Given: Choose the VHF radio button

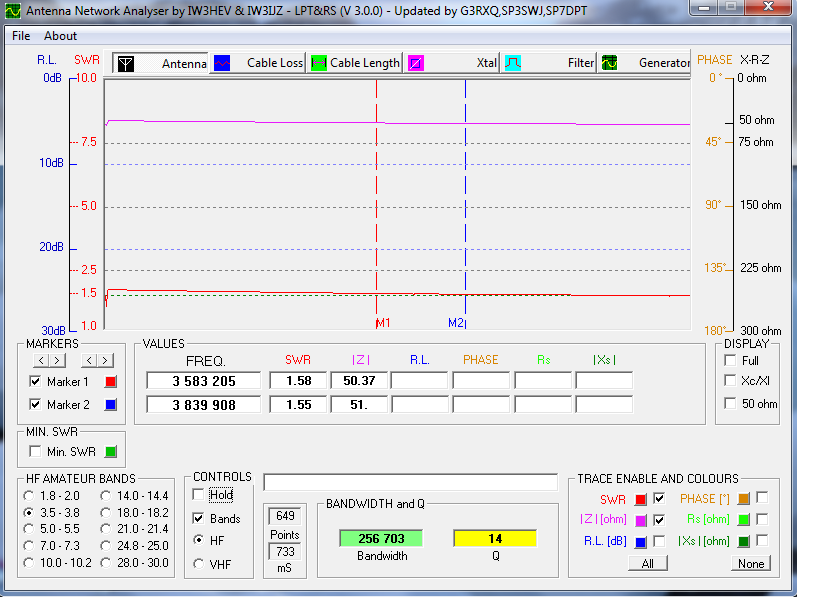Looking at the screenshot, I should click(x=199, y=563).
